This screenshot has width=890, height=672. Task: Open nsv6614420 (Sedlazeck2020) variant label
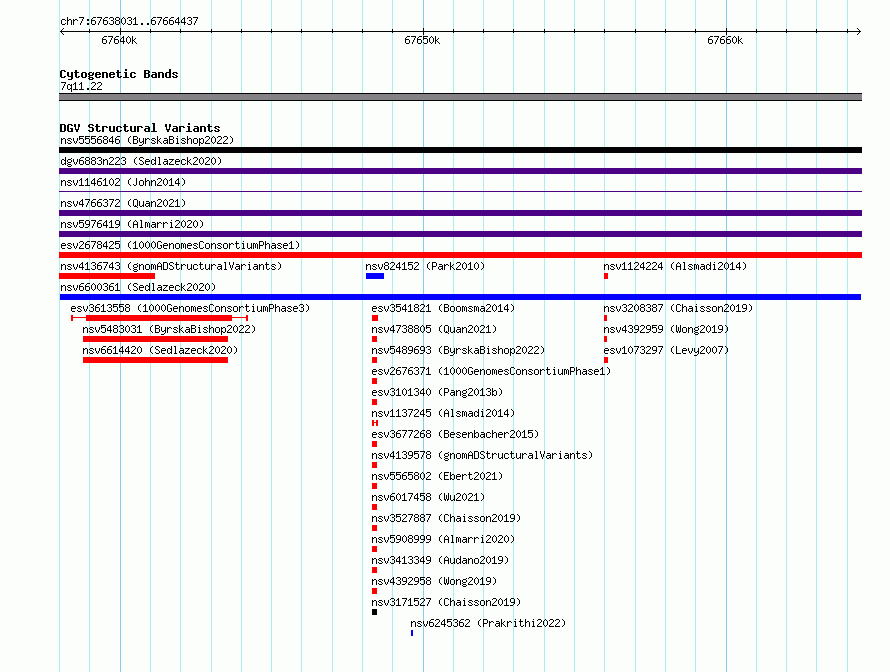click(160, 350)
